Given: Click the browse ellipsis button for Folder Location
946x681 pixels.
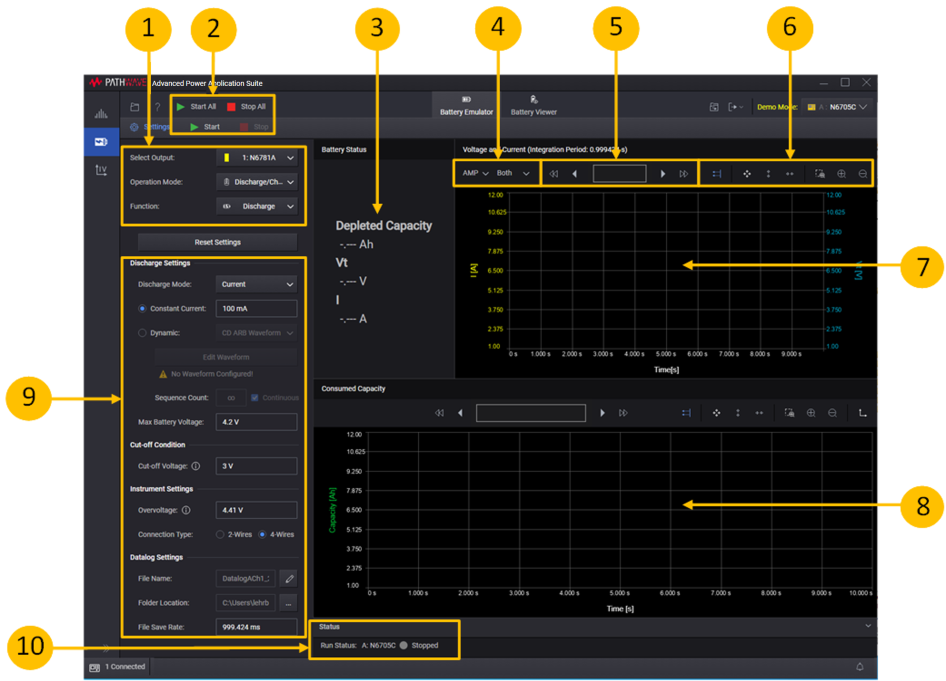Looking at the screenshot, I should point(289,603).
